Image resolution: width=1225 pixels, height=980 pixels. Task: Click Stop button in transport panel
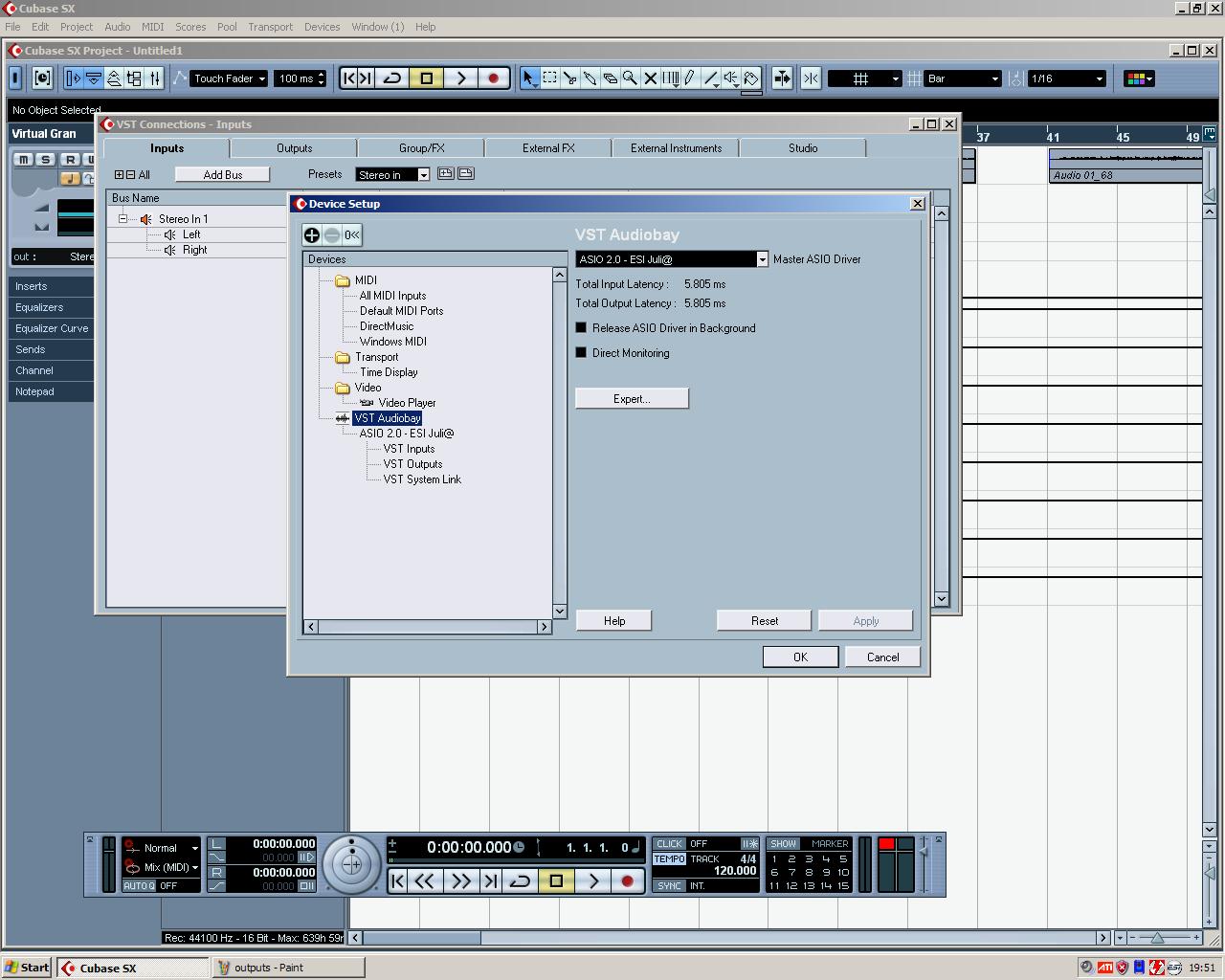point(556,880)
